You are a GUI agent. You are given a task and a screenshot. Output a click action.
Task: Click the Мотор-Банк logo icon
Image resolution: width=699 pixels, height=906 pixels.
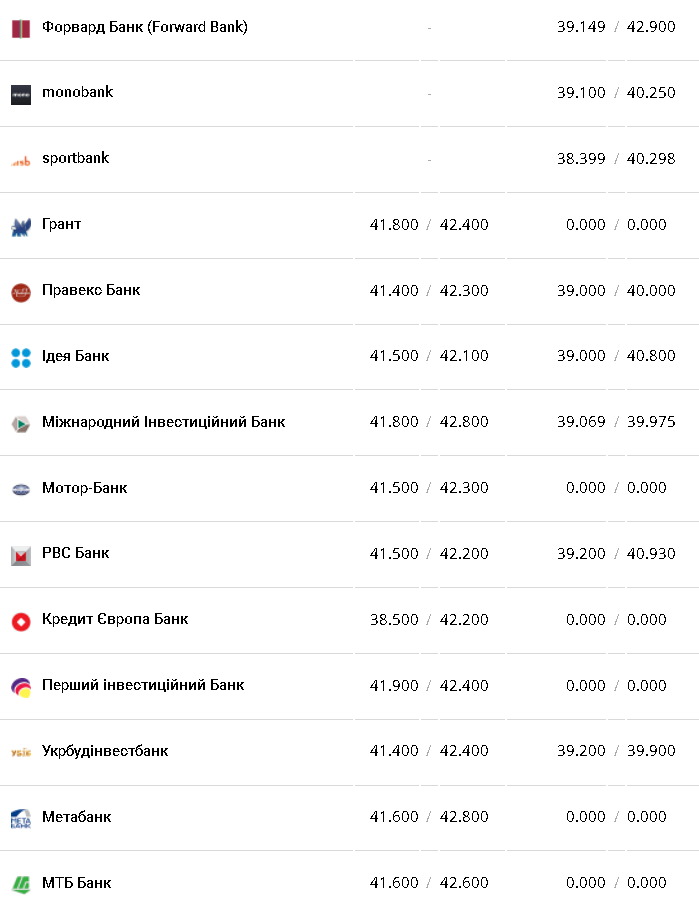(x=21, y=489)
